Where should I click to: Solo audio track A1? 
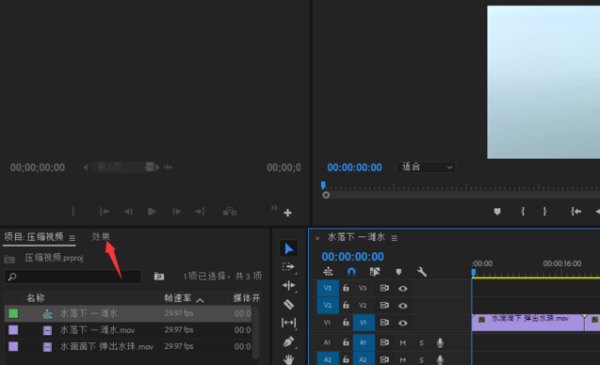pos(421,343)
